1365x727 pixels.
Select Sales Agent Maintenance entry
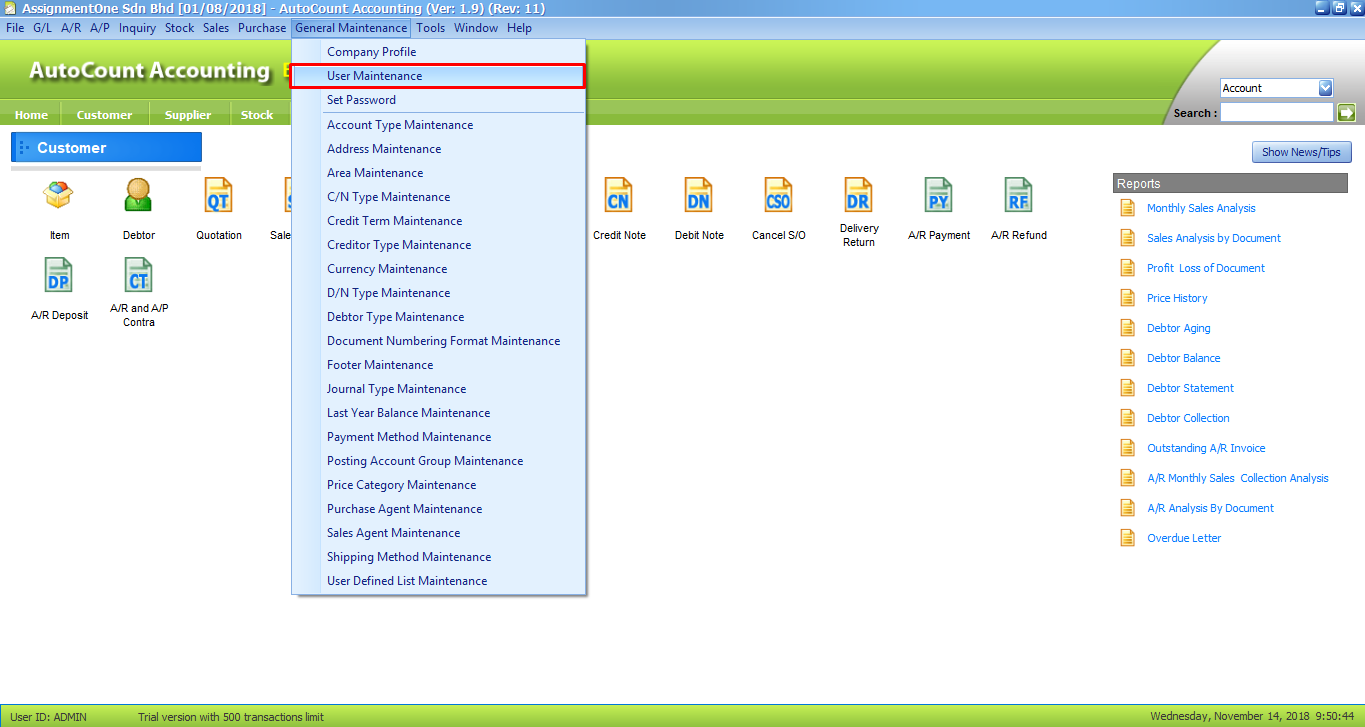pyautogui.click(x=438, y=533)
